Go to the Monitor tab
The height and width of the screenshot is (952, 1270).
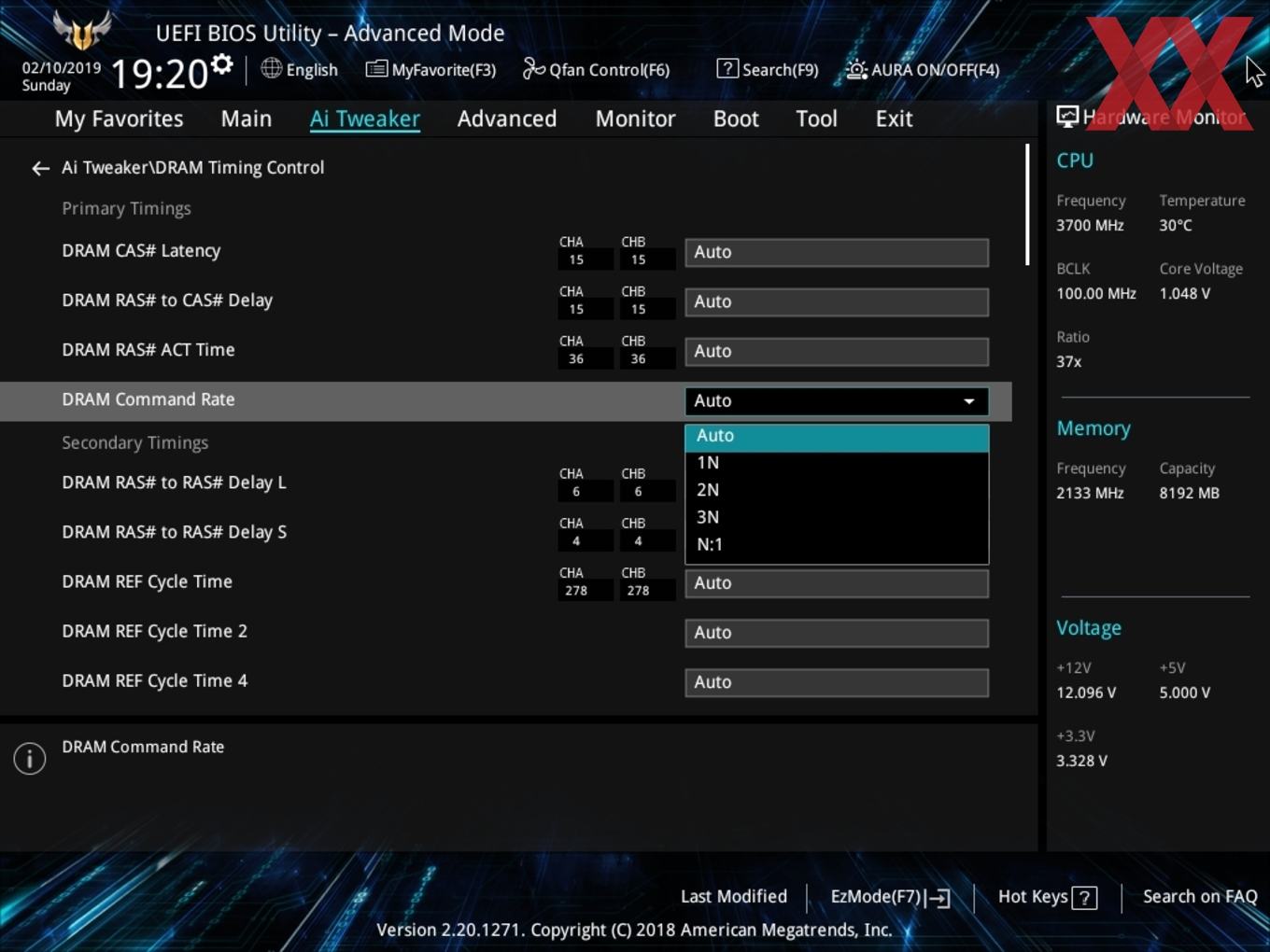pyautogui.click(x=636, y=119)
